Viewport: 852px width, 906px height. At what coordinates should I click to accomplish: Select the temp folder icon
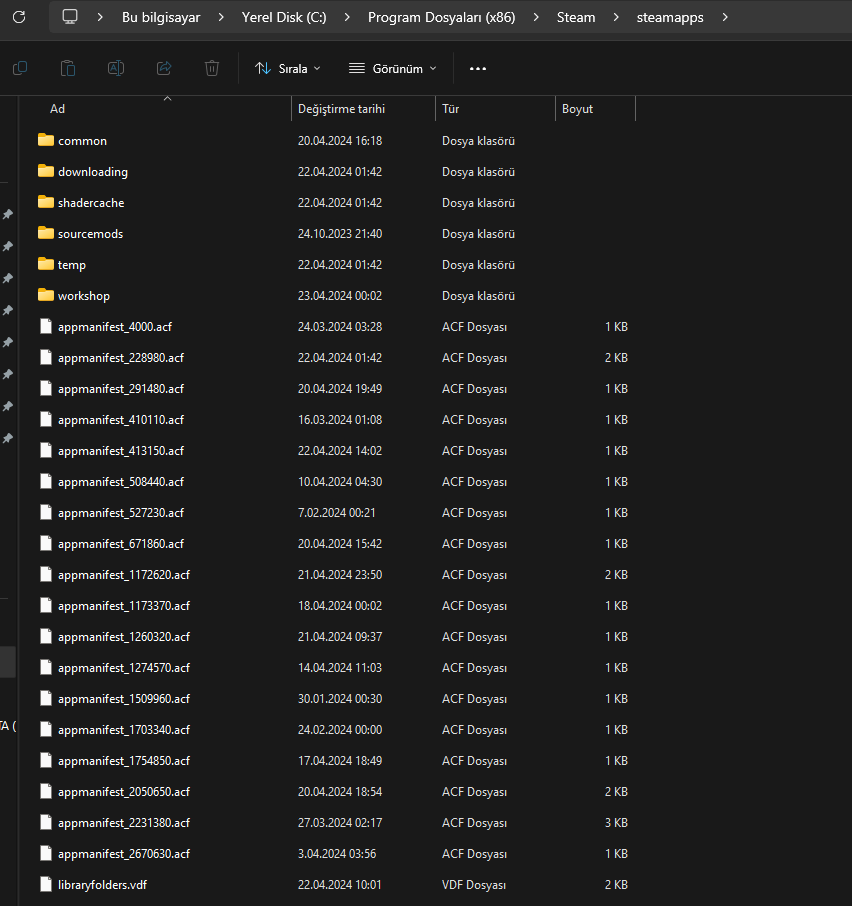coord(46,264)
